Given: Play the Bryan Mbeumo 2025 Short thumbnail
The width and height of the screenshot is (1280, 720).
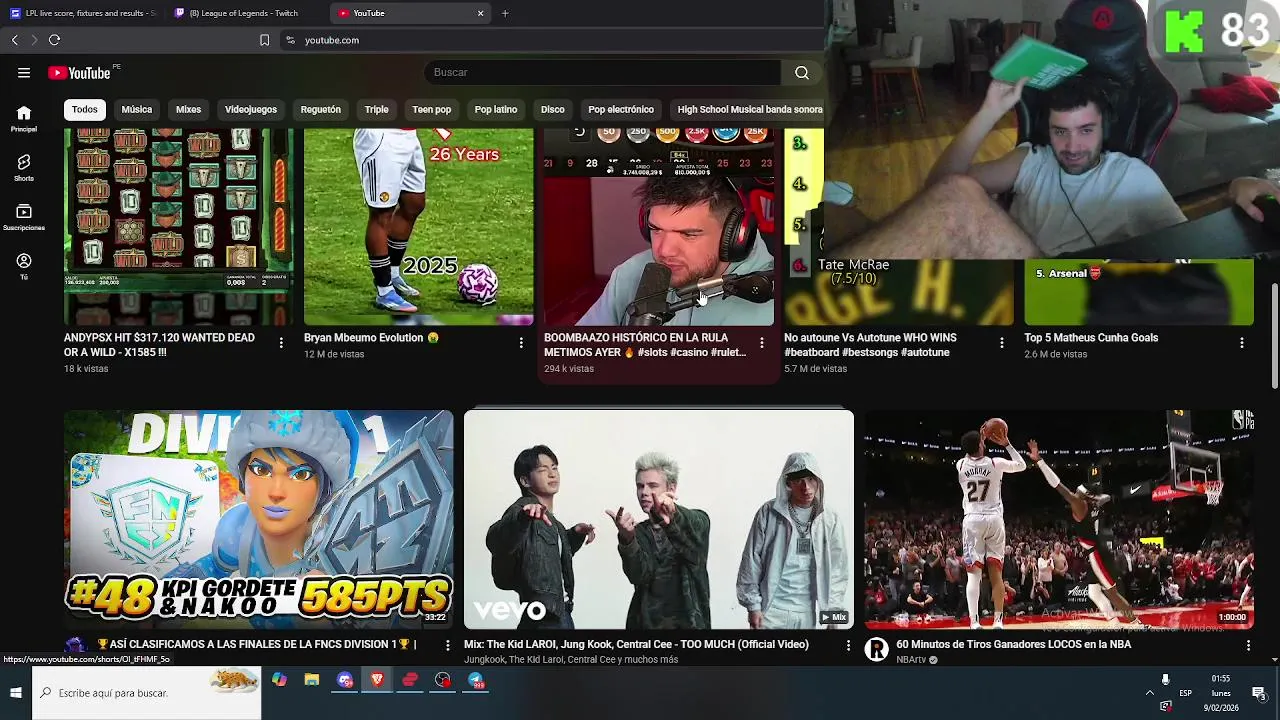Looking at the screenshot, I should tap(418, 226).
